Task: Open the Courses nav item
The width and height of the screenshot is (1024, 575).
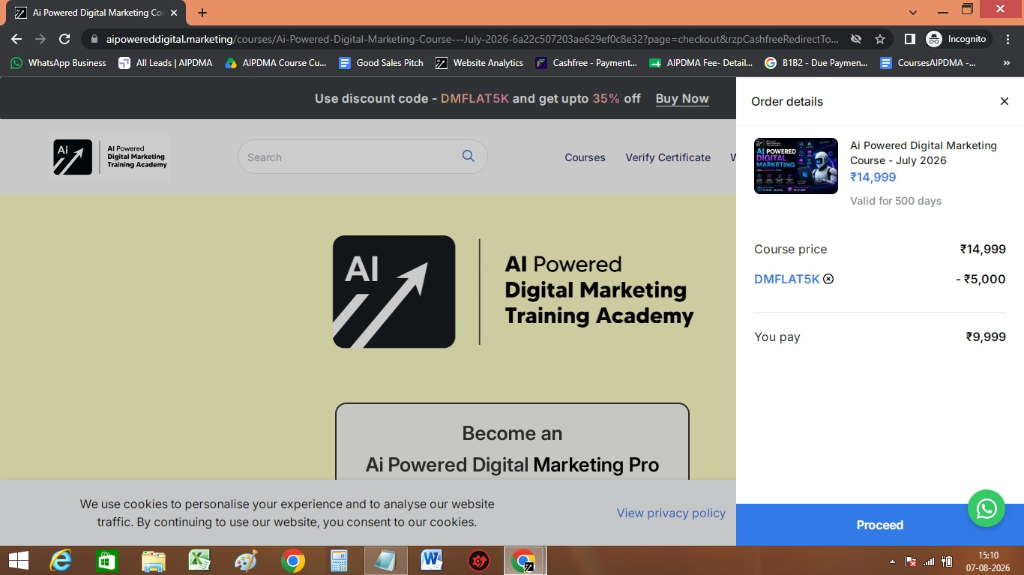Action: 584,157
